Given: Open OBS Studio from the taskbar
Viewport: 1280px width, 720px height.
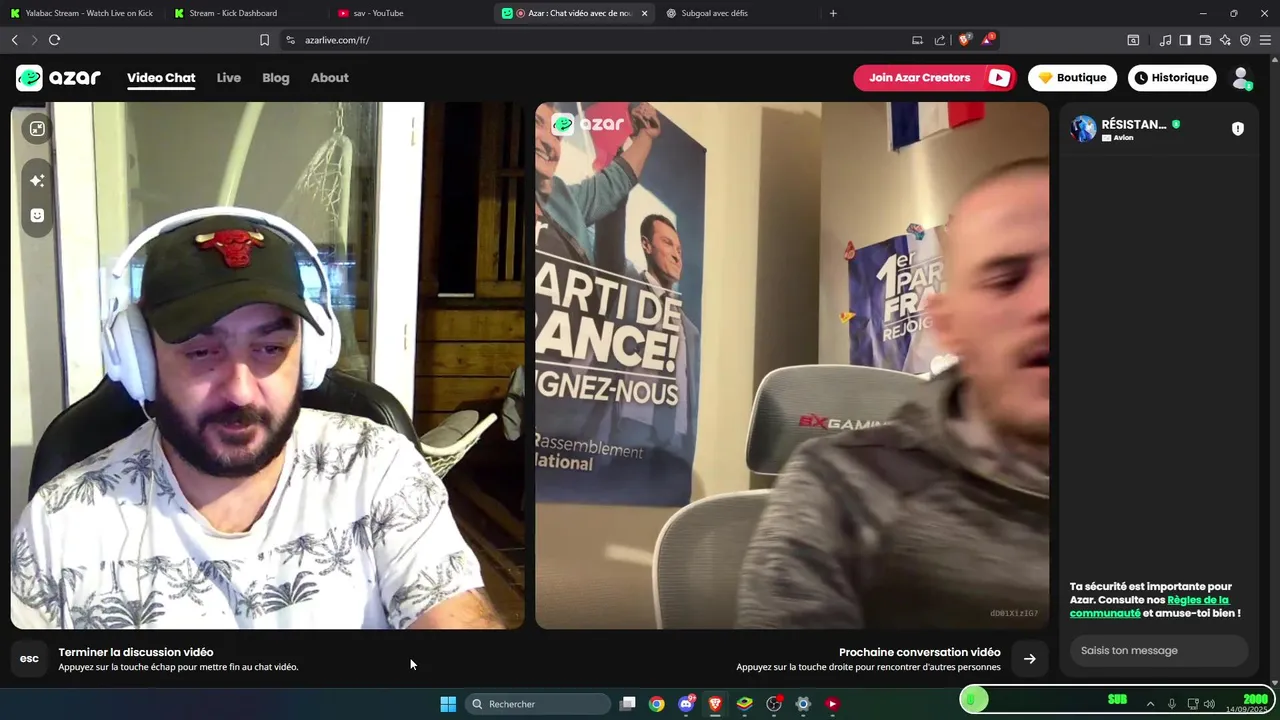Looking at the screenshot, I should pyautogui.click(x=774, y=704).
